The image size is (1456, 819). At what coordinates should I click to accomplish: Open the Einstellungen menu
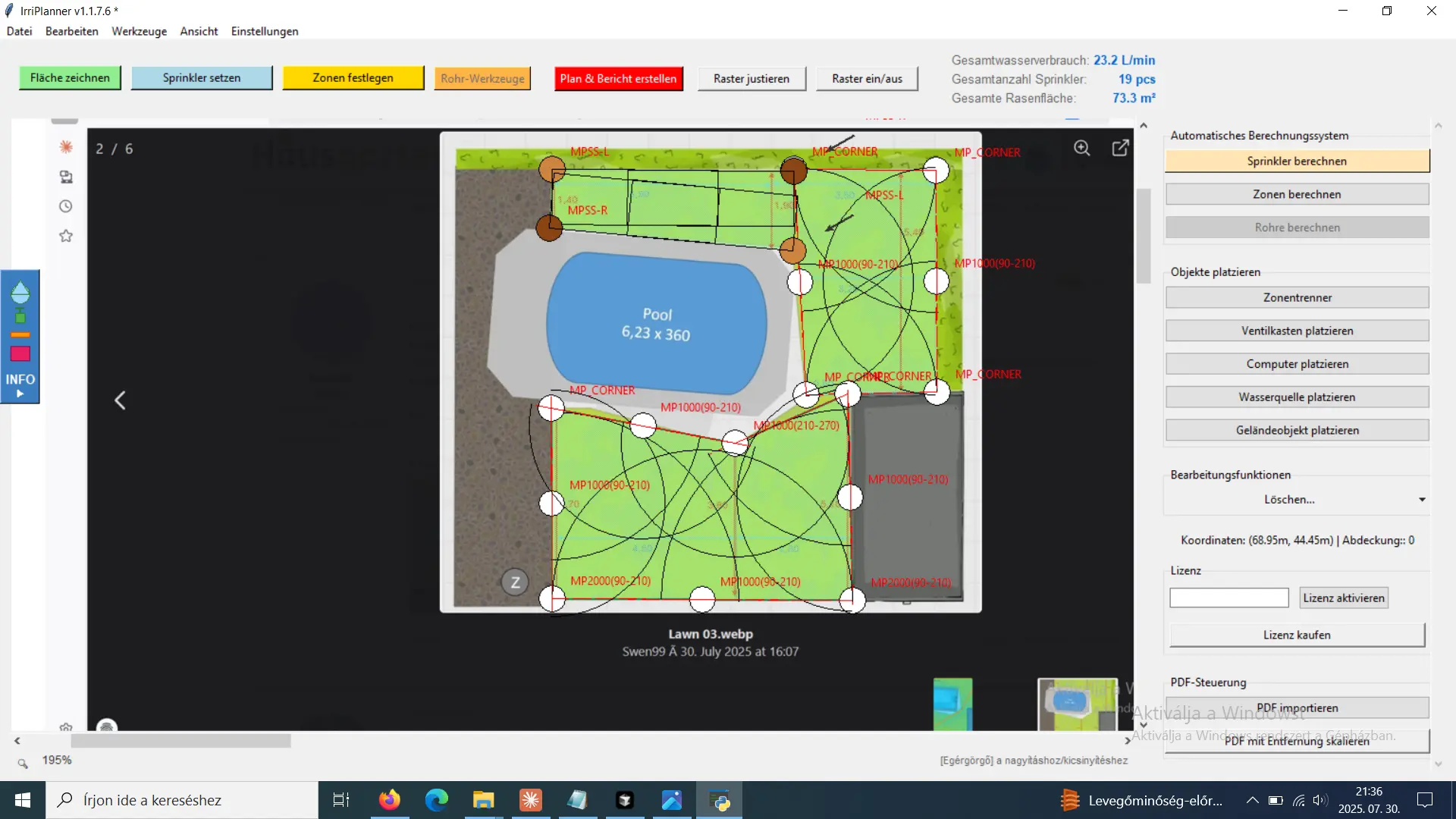click(x=265, y=31)
